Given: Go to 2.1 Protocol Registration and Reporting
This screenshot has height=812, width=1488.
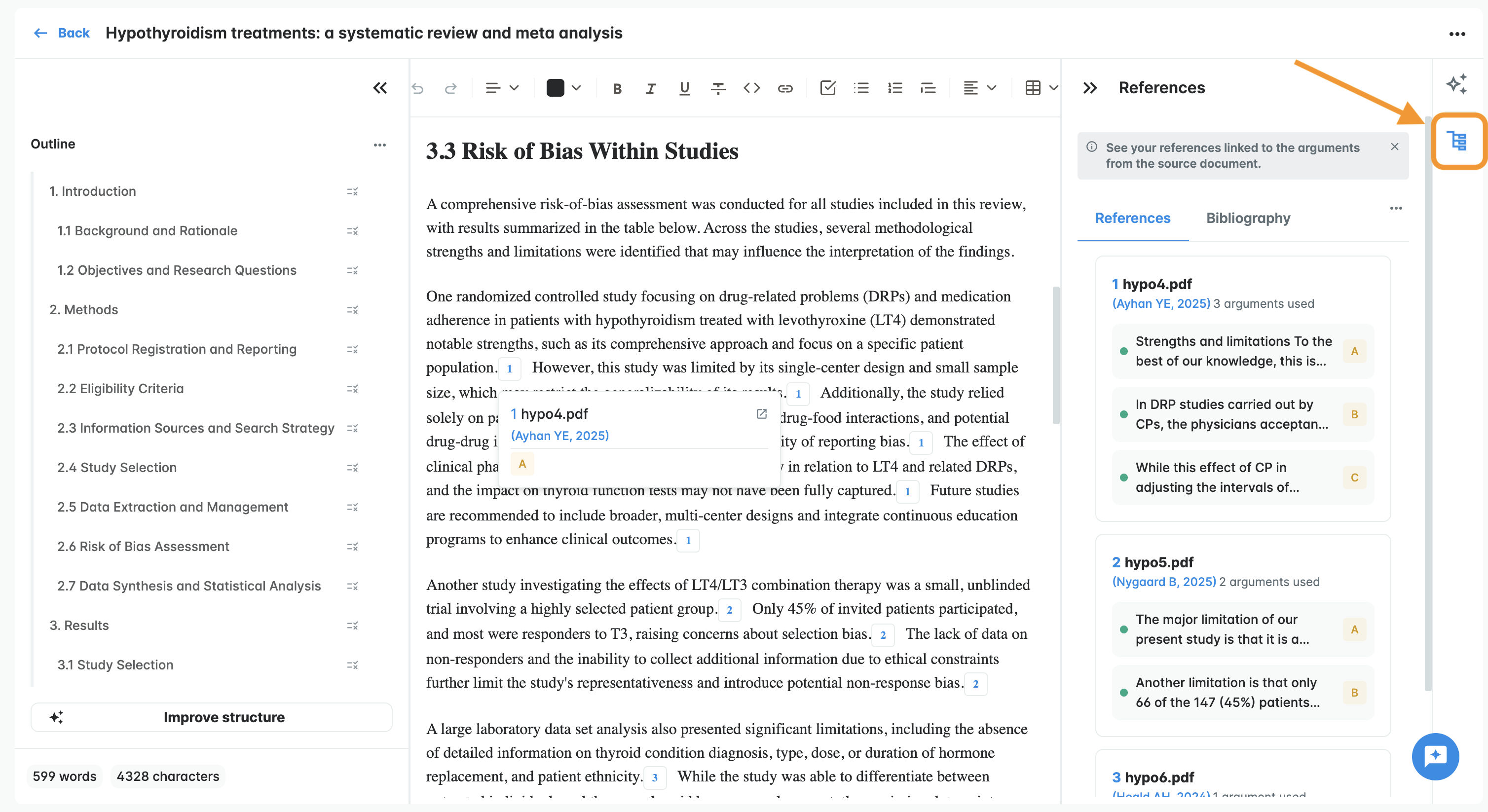Looking at the screenshot, I should pyautogui.click(x=177, y=349).
